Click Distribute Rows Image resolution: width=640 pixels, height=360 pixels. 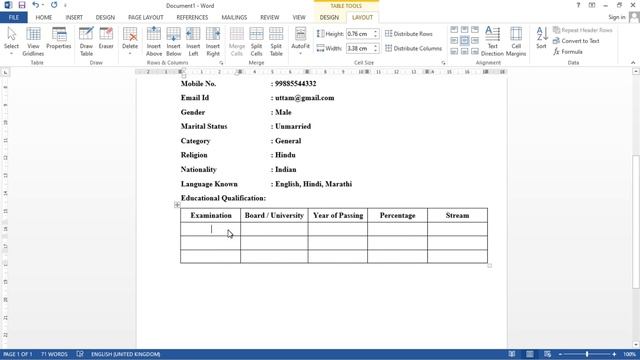pos(409,34)
